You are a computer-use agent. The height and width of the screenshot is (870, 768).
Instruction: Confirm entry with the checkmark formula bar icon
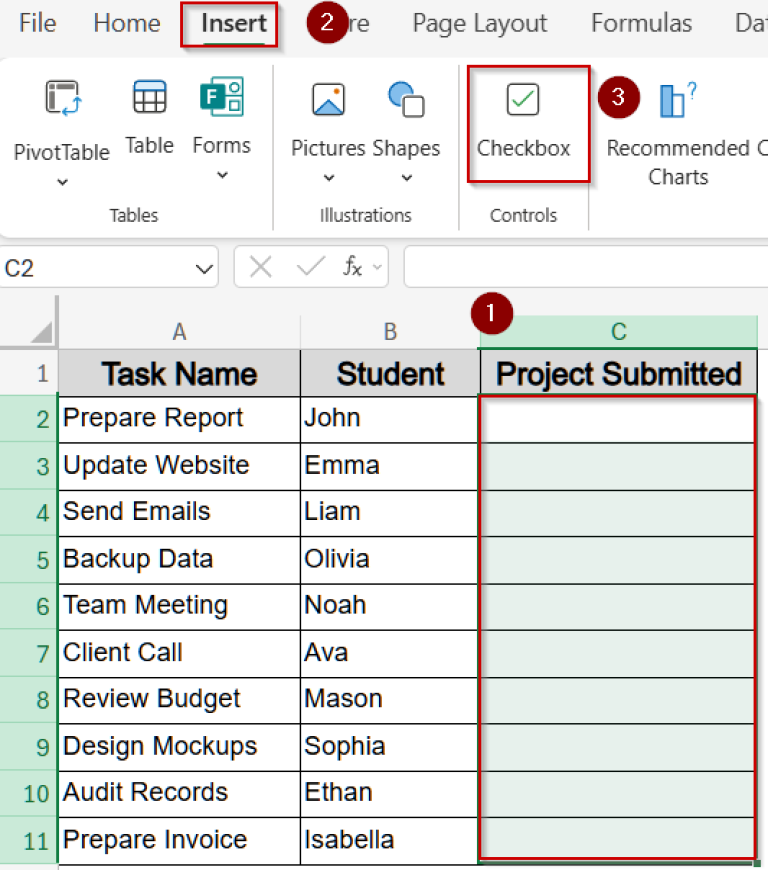[311, 267]
